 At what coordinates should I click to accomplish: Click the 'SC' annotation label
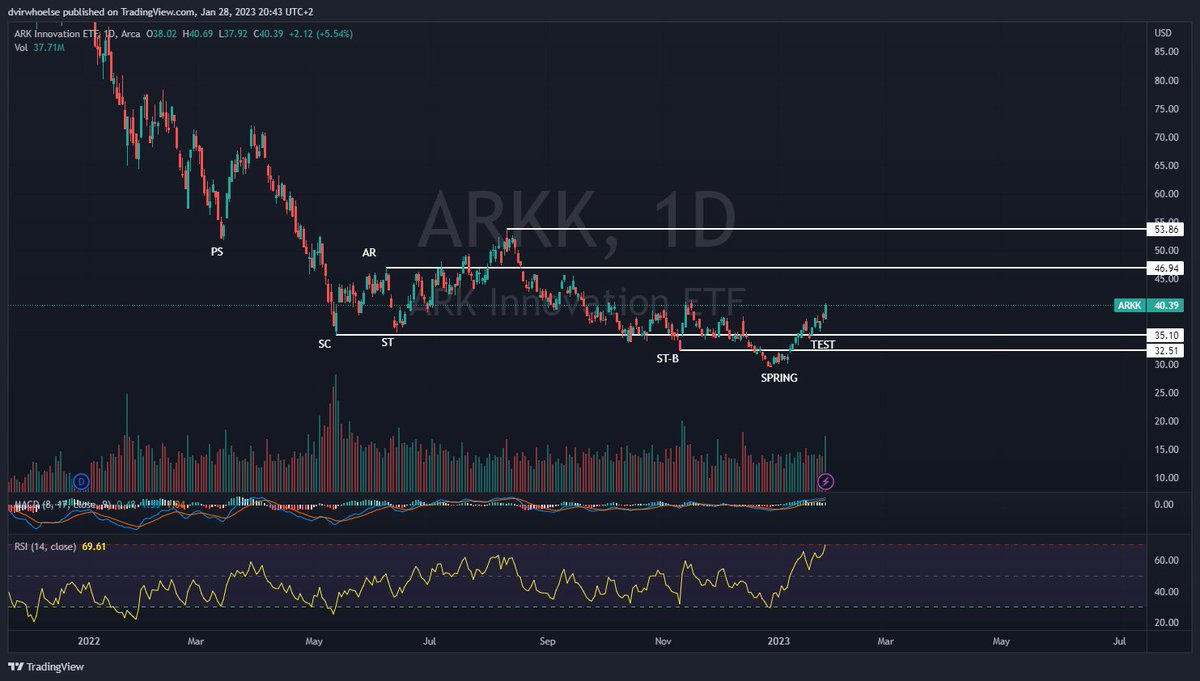pyautogui.click(x=324, y=343)
